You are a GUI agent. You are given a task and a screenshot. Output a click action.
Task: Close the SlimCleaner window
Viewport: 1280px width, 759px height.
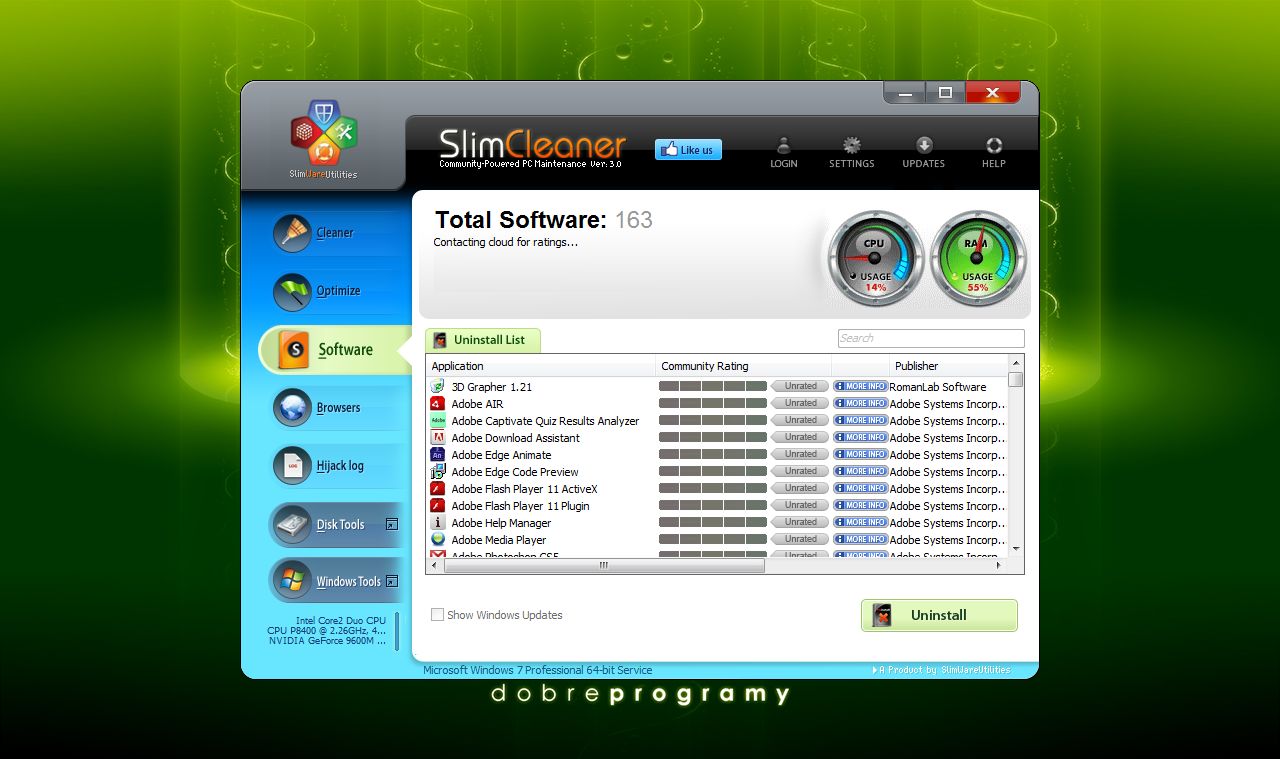(x=992, y=93)
